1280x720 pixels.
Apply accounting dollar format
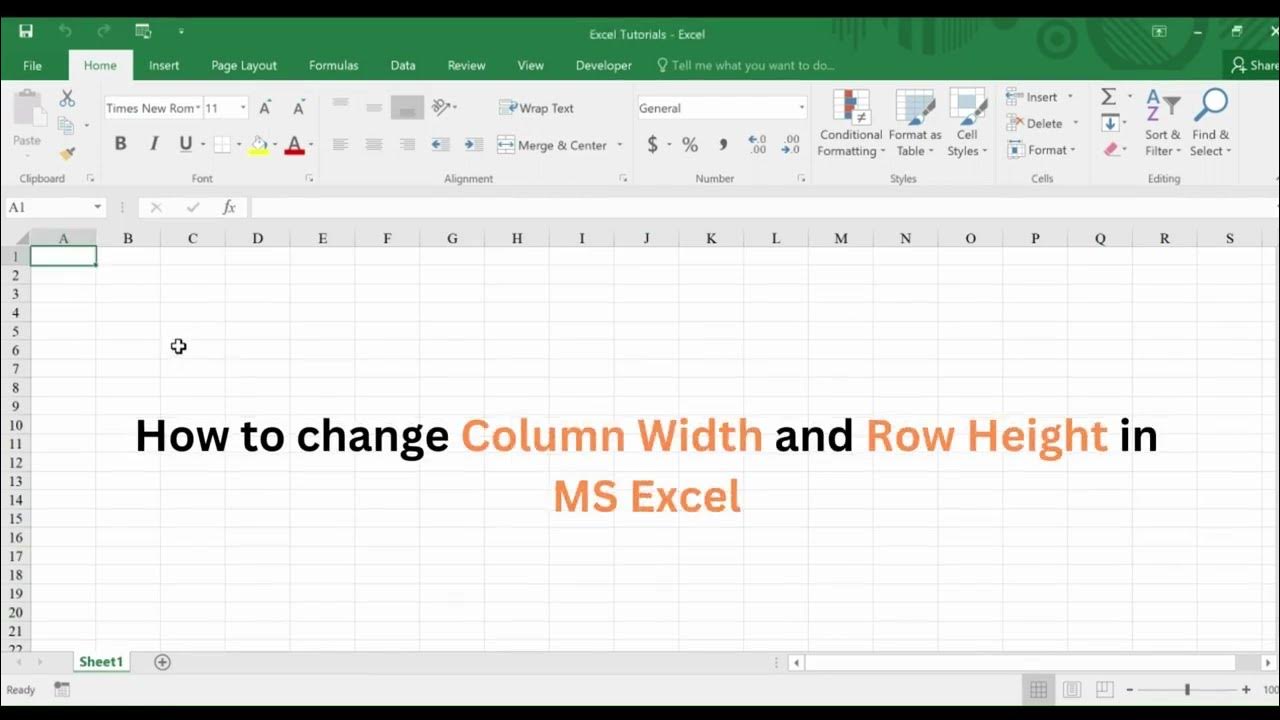click(x=652, y=145)
